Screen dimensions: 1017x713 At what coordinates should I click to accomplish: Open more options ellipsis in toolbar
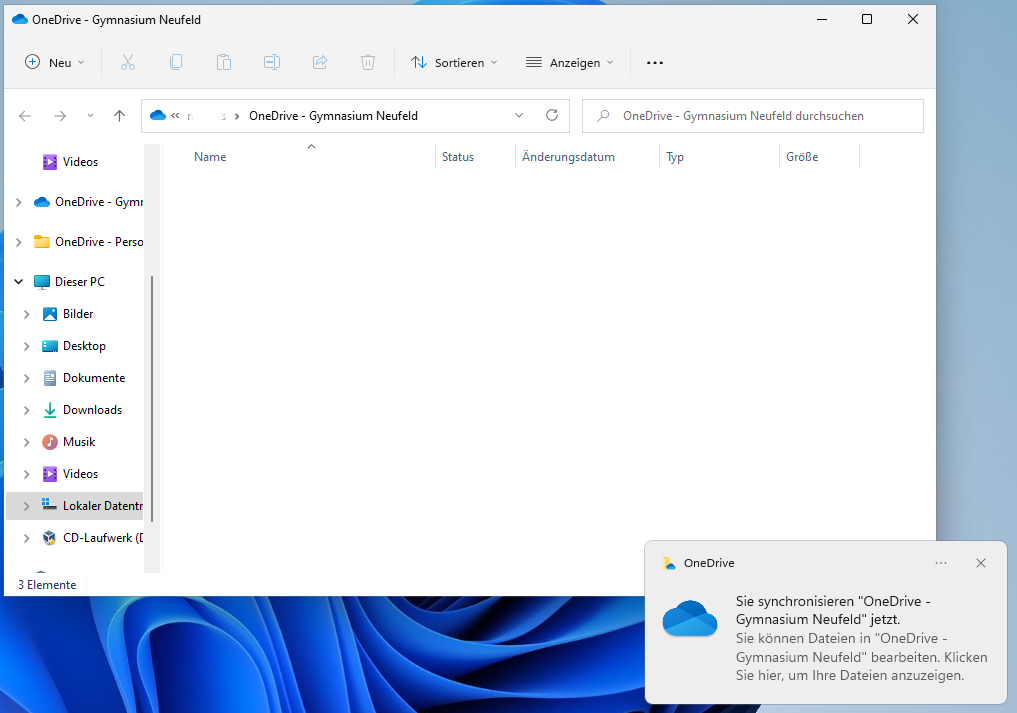[655, 62]
